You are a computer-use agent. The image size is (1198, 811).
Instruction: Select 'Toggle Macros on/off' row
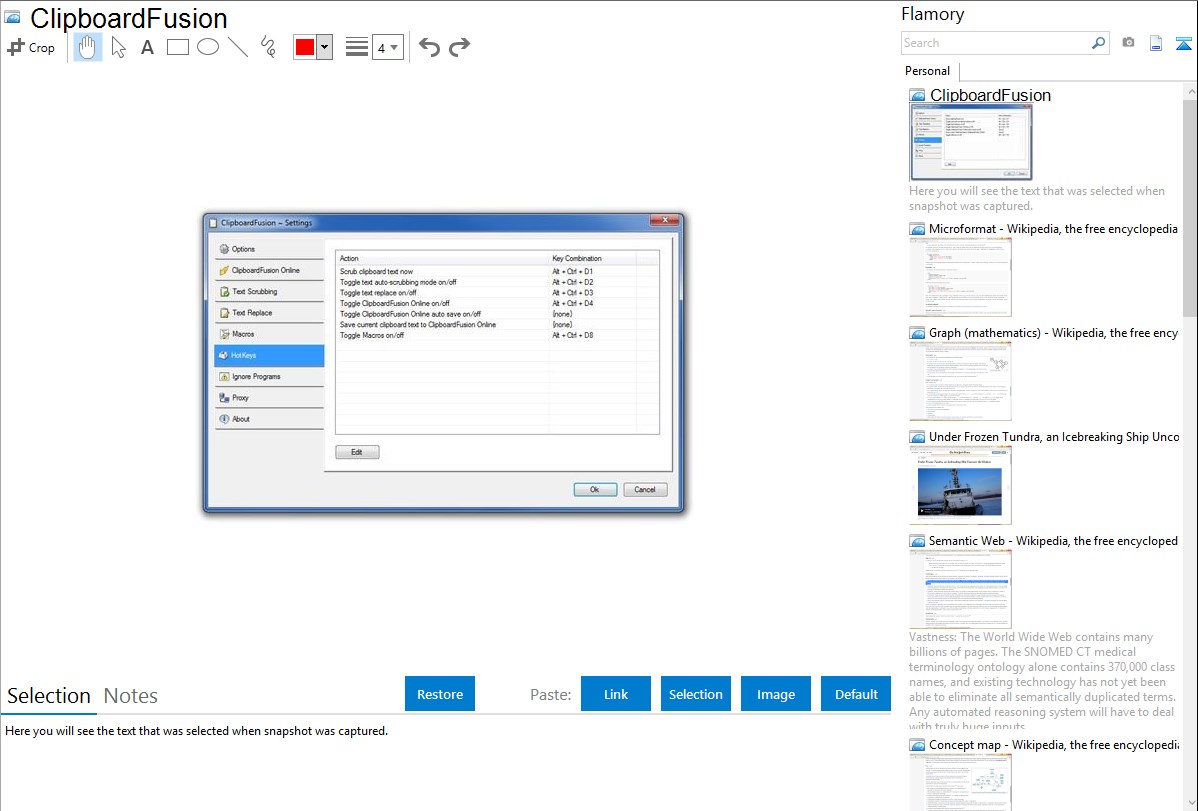point(497,336)
